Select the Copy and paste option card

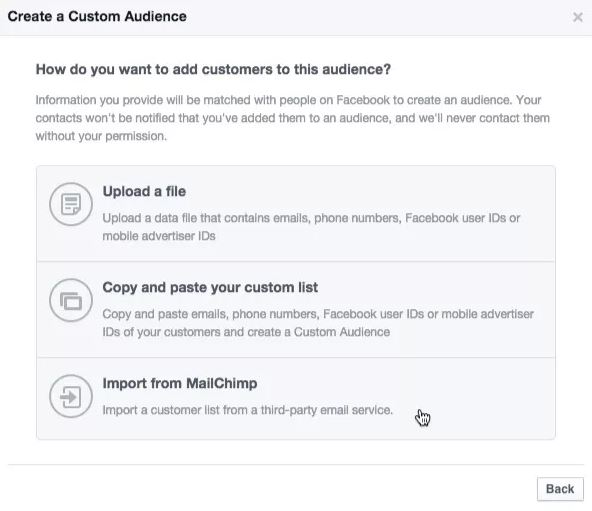(x=296, y=309)
